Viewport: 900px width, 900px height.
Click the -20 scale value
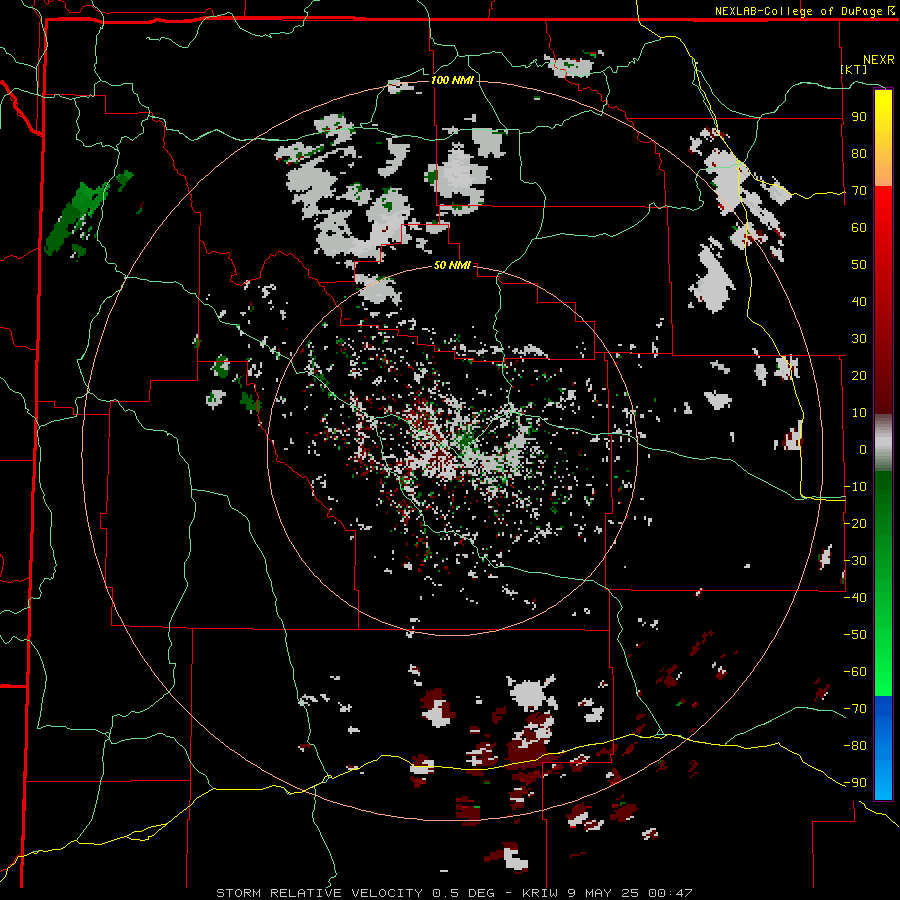pos(855,523)
